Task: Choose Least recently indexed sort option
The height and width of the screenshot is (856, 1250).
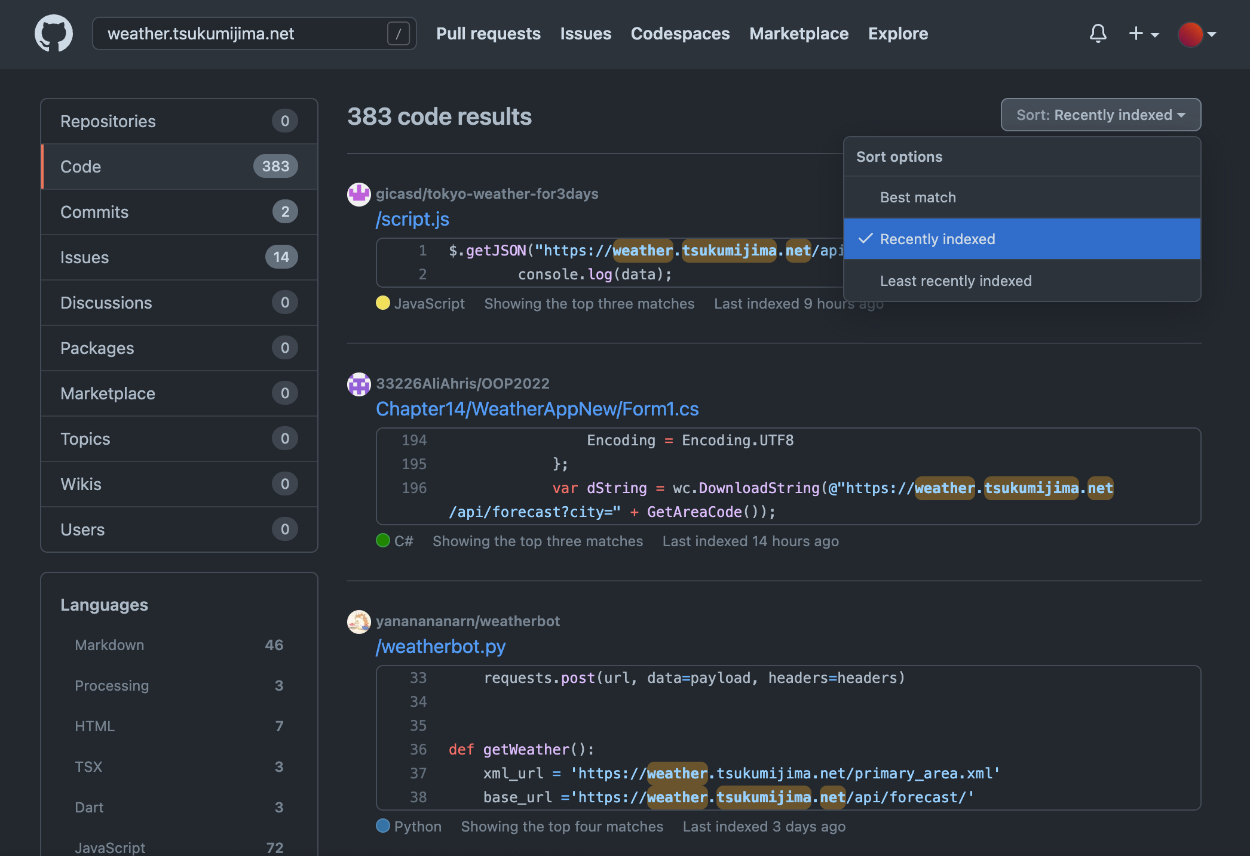Action: coord(955,281)
